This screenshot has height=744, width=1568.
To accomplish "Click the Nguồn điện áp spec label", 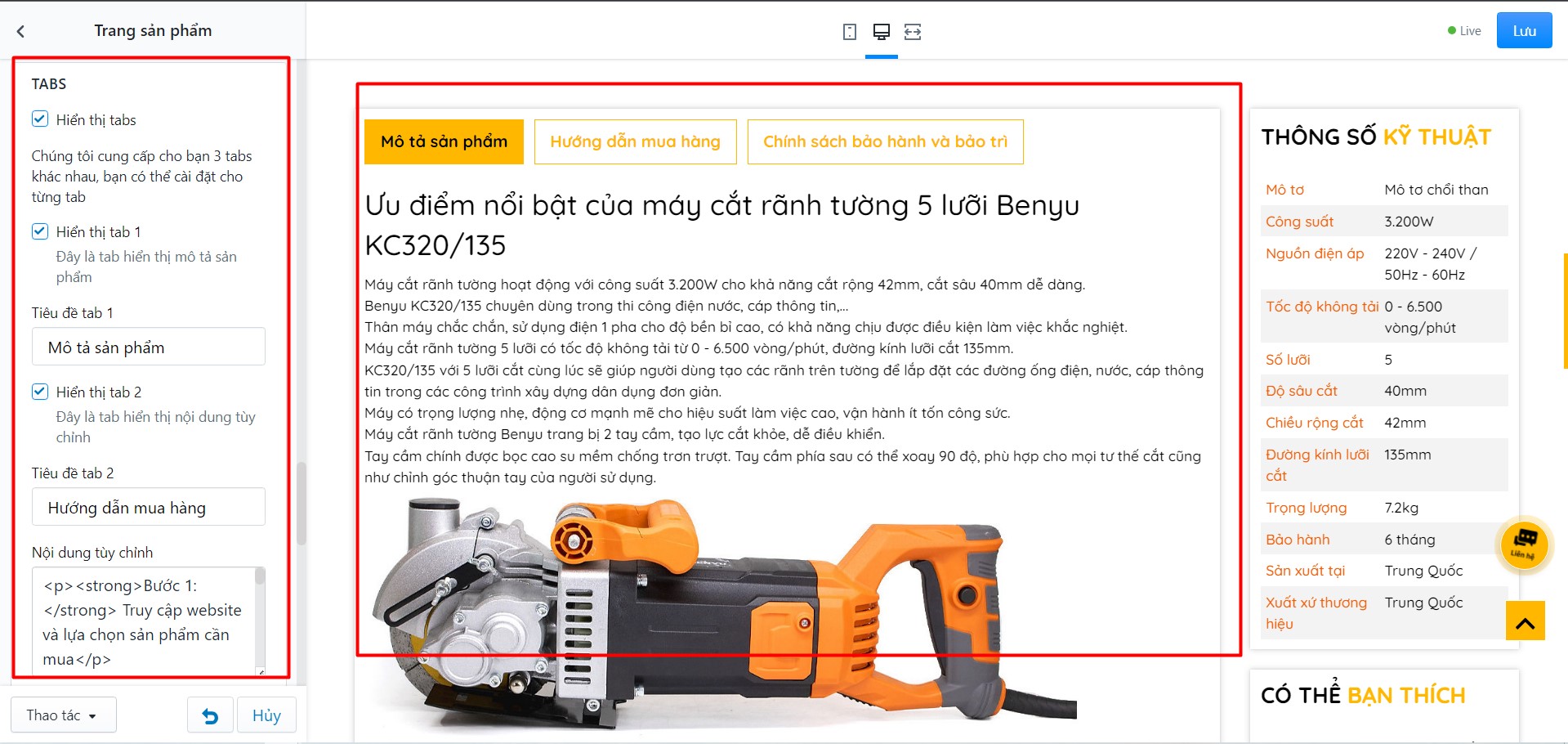I will [1315, 253].
